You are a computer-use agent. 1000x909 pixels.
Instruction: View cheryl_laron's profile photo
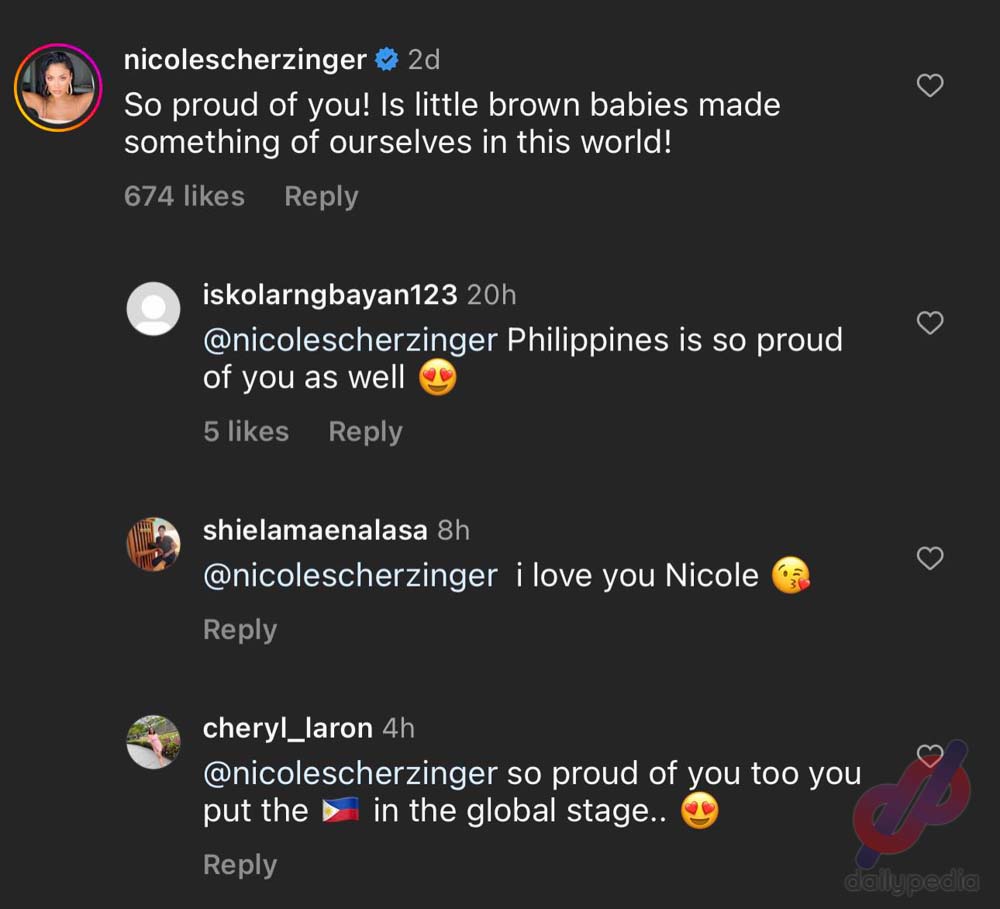coord(153,742)
